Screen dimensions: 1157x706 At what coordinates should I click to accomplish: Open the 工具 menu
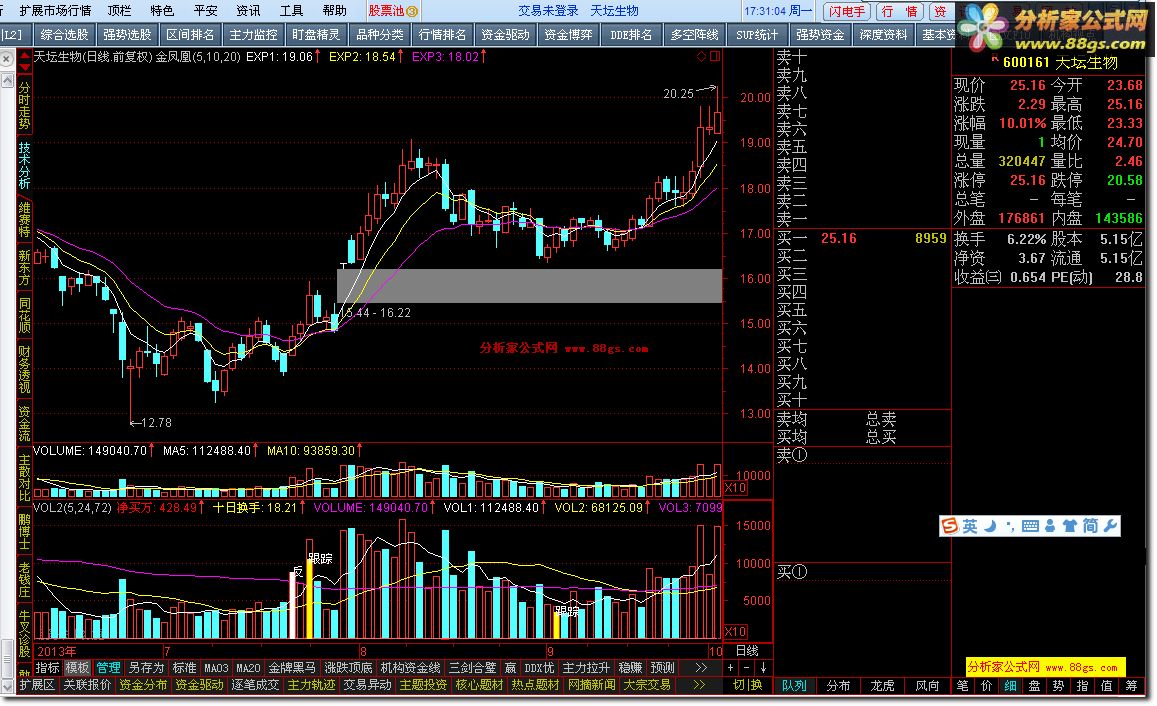[x=291, y=10]
